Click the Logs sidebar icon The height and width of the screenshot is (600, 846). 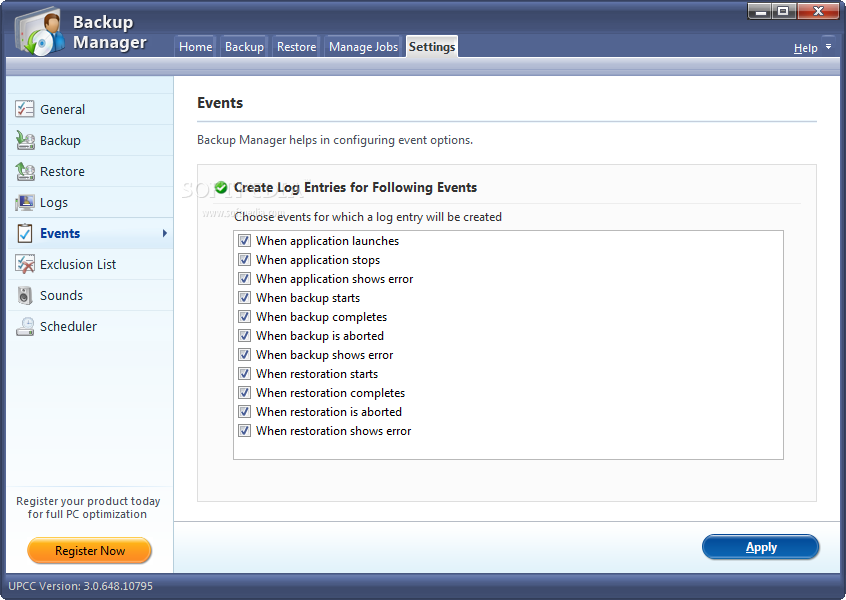pyautogui.click(x=25, y=202)
